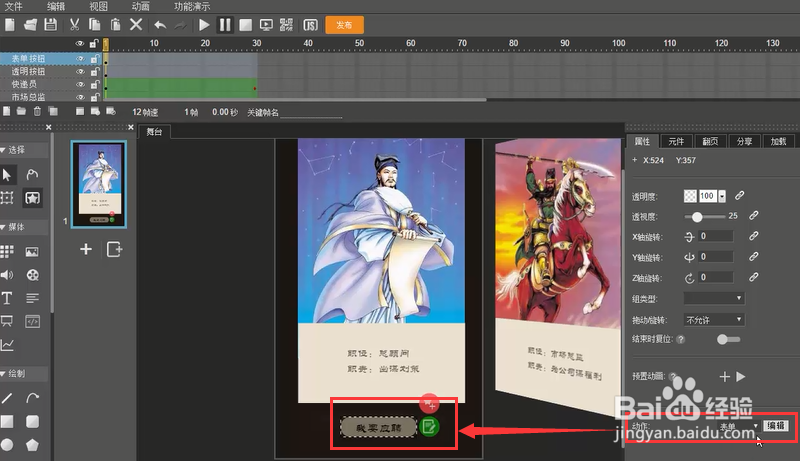Hide the 市场总监 layer
This screenshot has width=800, height=461.
click(x=80, y=96)
